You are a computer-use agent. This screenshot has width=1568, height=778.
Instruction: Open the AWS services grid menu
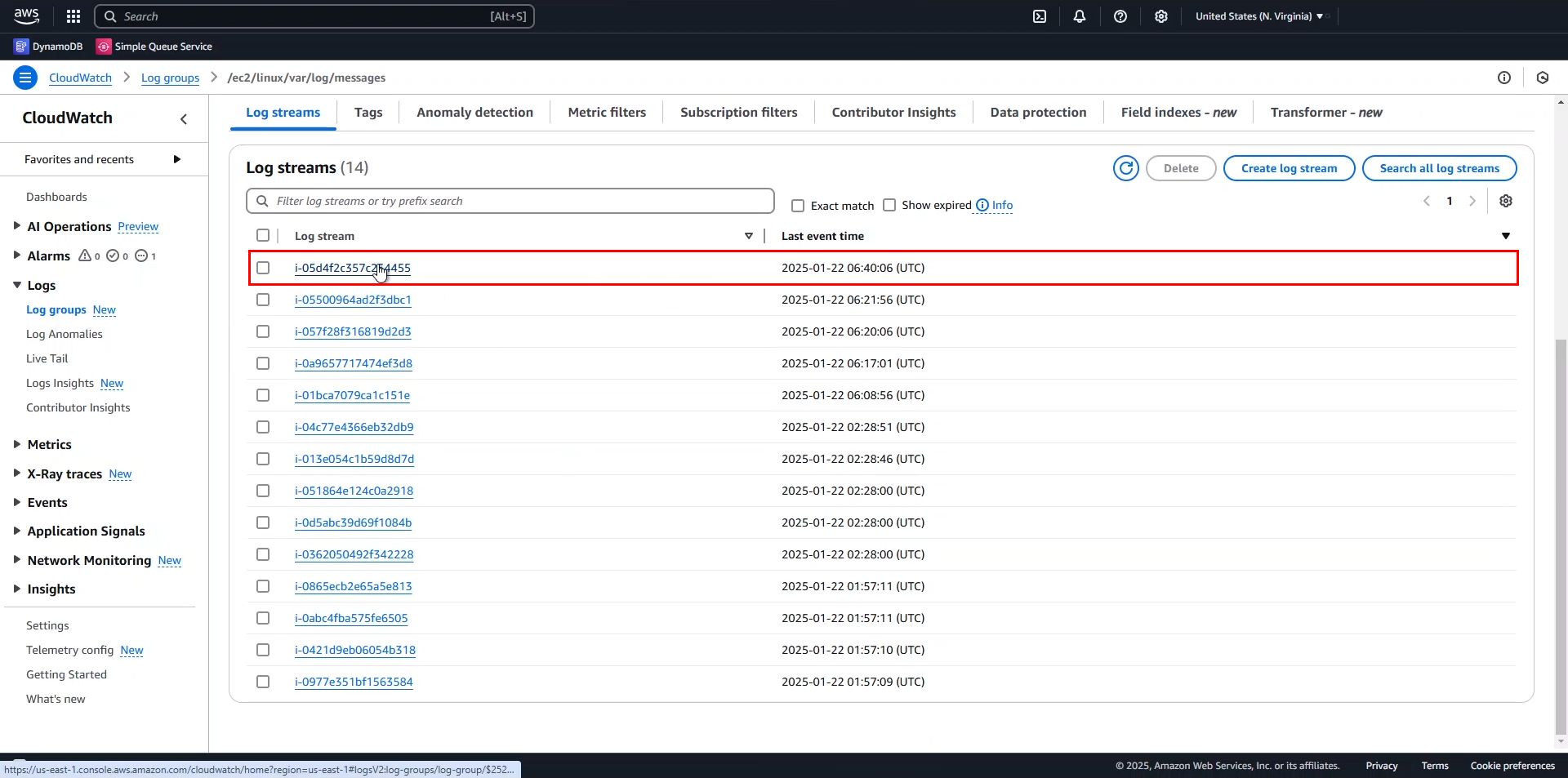73,16
